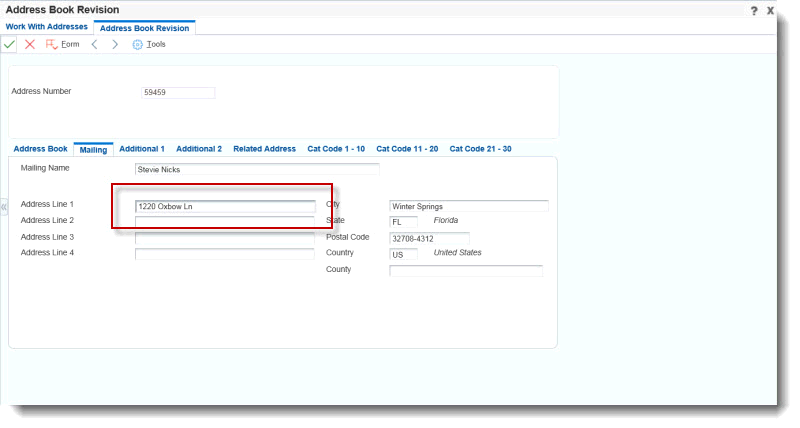Select the Address Book tab
Screen dimensions: 800x428
pyautogui.click(x=40, y=149)
